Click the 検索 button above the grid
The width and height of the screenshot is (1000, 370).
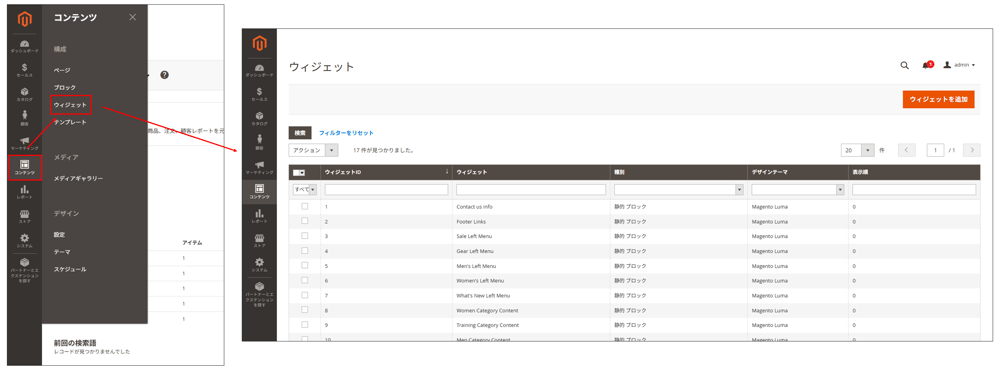click(300, 133)
